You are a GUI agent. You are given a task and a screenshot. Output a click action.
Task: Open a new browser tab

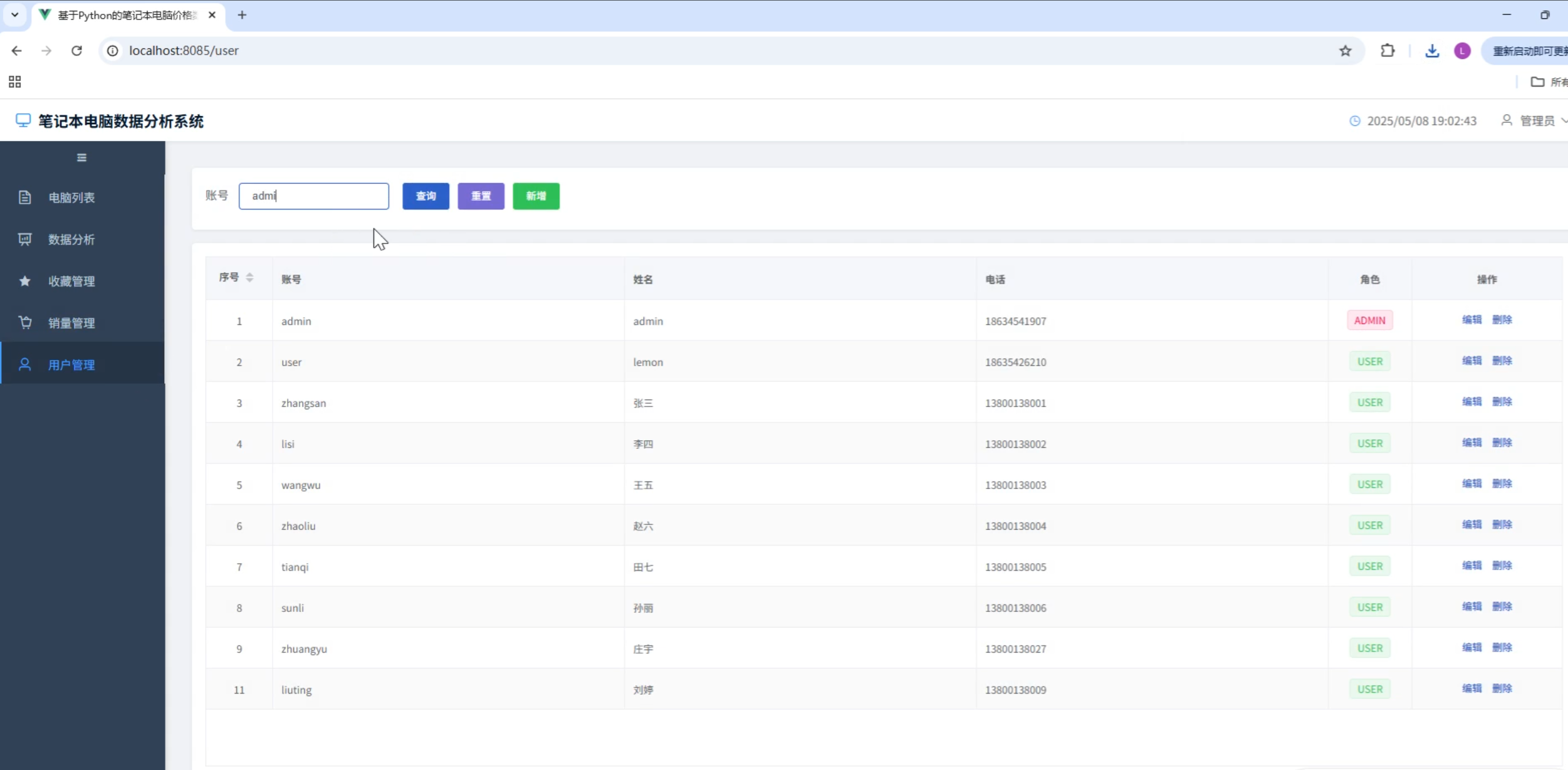click(242, 14)
